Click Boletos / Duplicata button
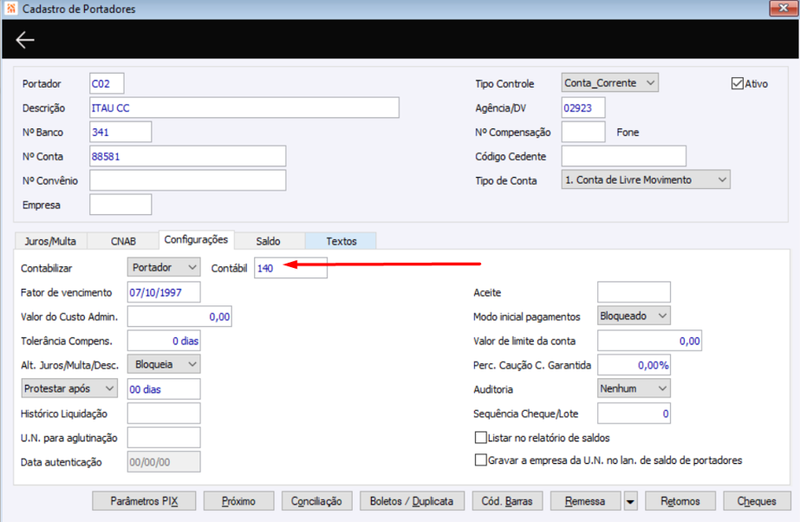 coord(412,501)
